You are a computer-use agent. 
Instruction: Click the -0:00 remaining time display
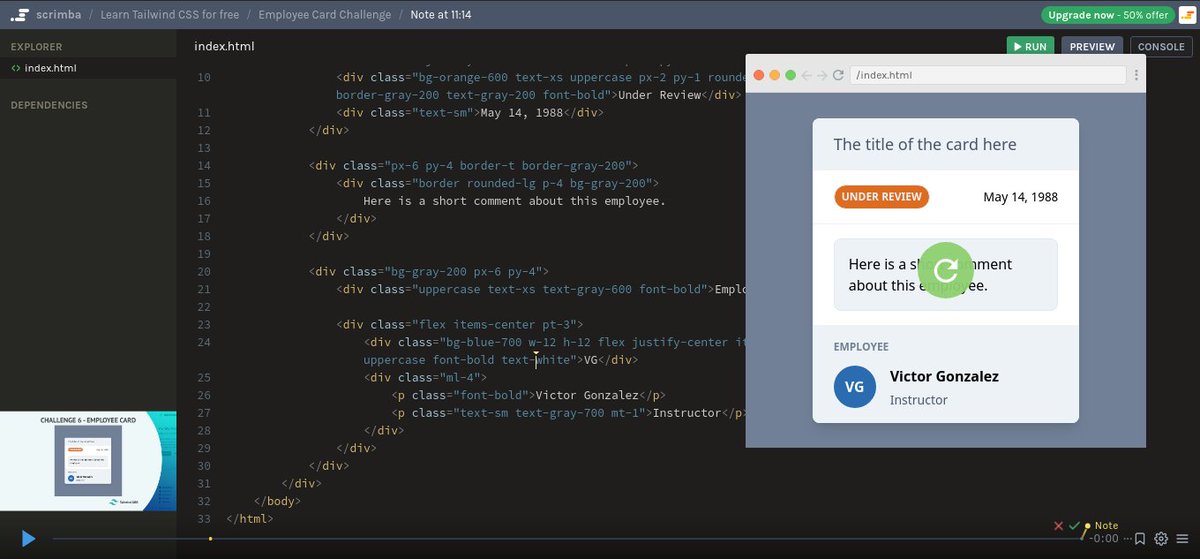tap(1104, 539)
